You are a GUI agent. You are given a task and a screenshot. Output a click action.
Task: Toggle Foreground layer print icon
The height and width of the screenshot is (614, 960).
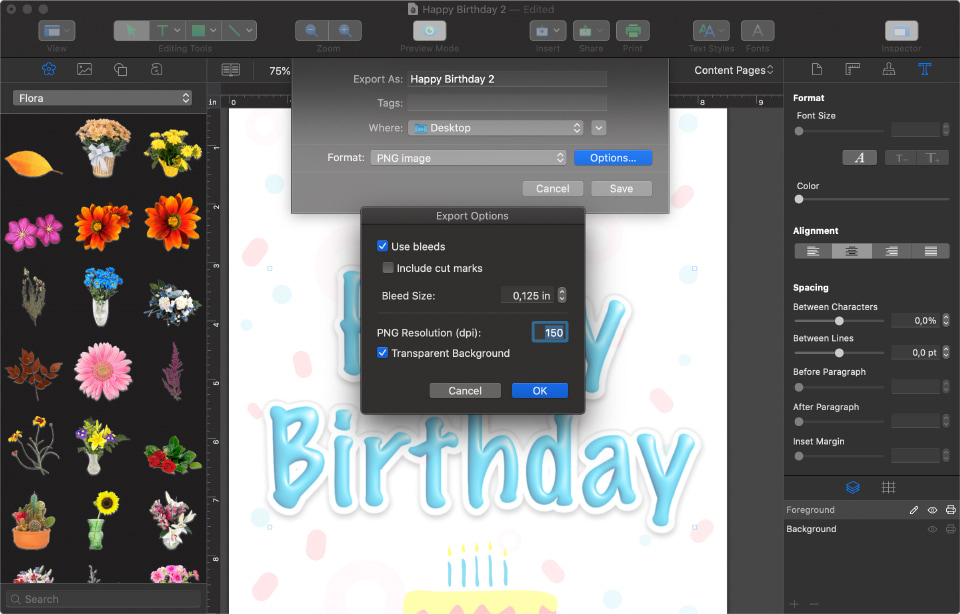950,510
